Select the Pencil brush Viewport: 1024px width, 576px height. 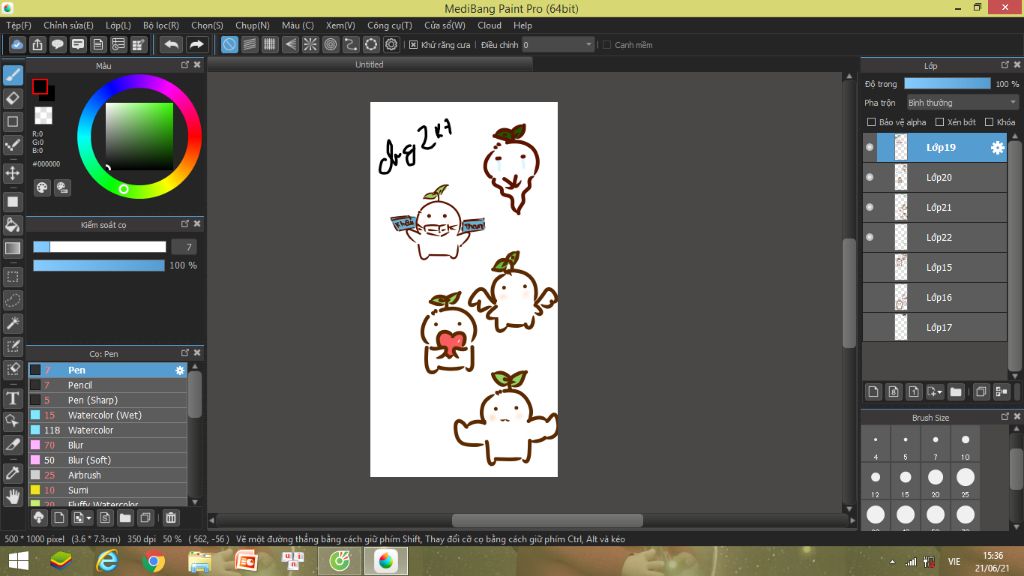(x=108, y=385)
